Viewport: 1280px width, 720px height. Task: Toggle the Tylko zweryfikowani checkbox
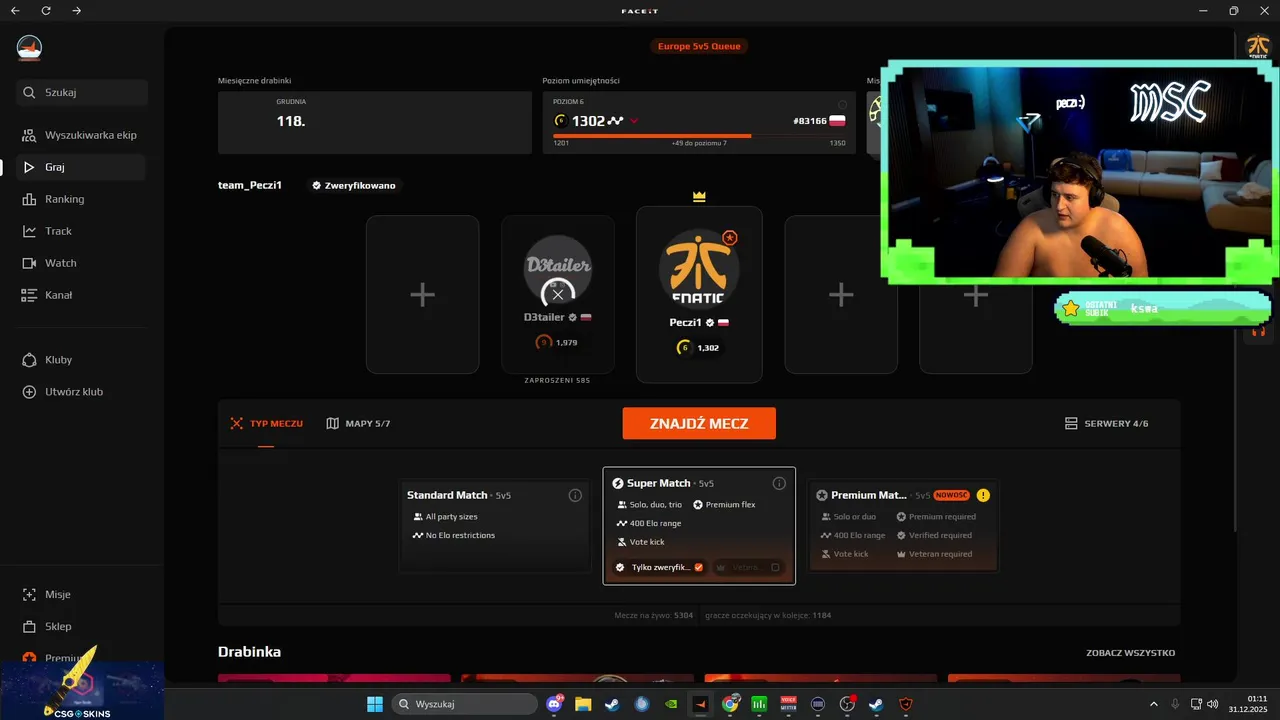point(698,567)
